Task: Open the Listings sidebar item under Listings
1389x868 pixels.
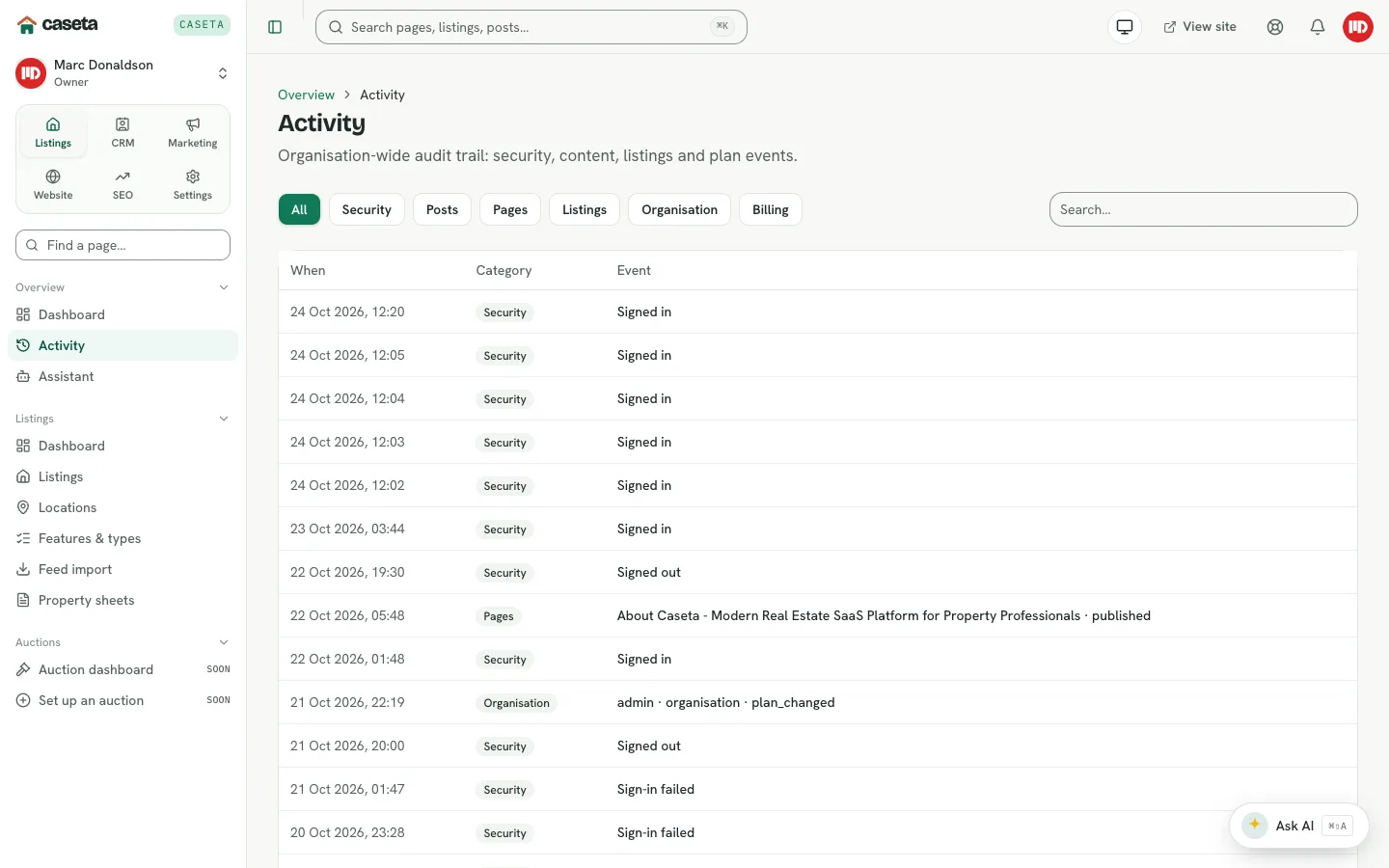Action: point(123,476)
